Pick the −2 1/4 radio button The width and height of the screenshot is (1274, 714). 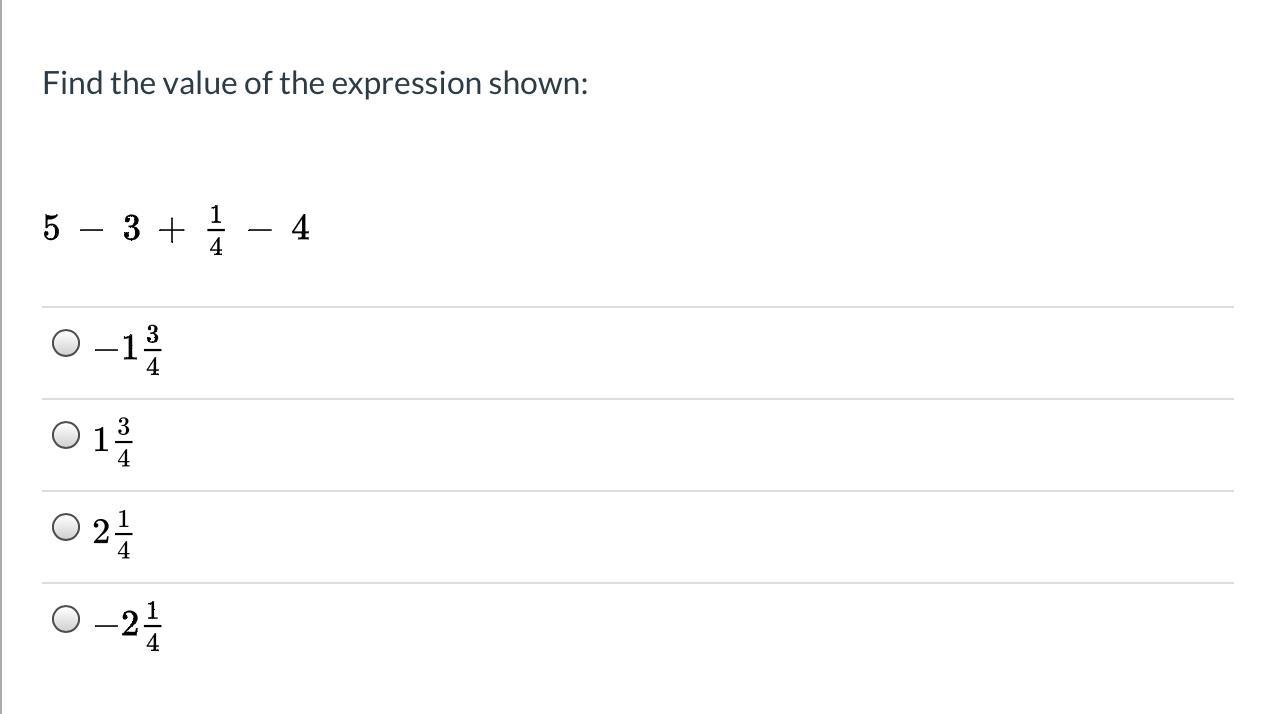(66, 620)
